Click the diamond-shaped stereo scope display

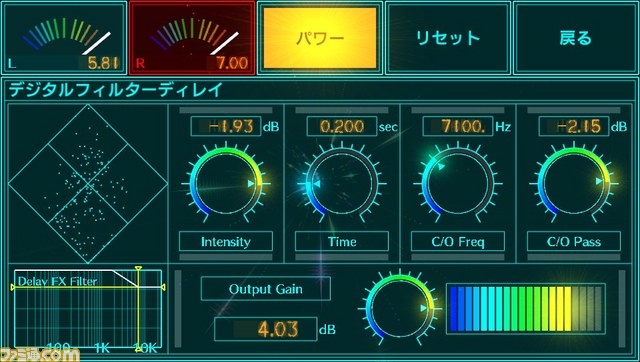tap(88, 184)
